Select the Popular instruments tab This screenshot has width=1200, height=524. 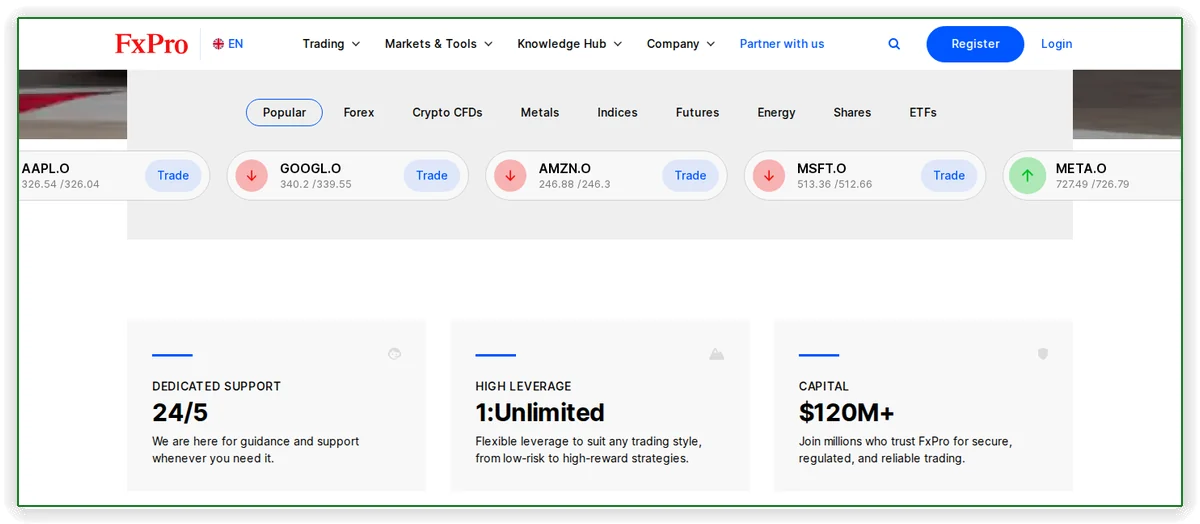[x=284, y=113]
